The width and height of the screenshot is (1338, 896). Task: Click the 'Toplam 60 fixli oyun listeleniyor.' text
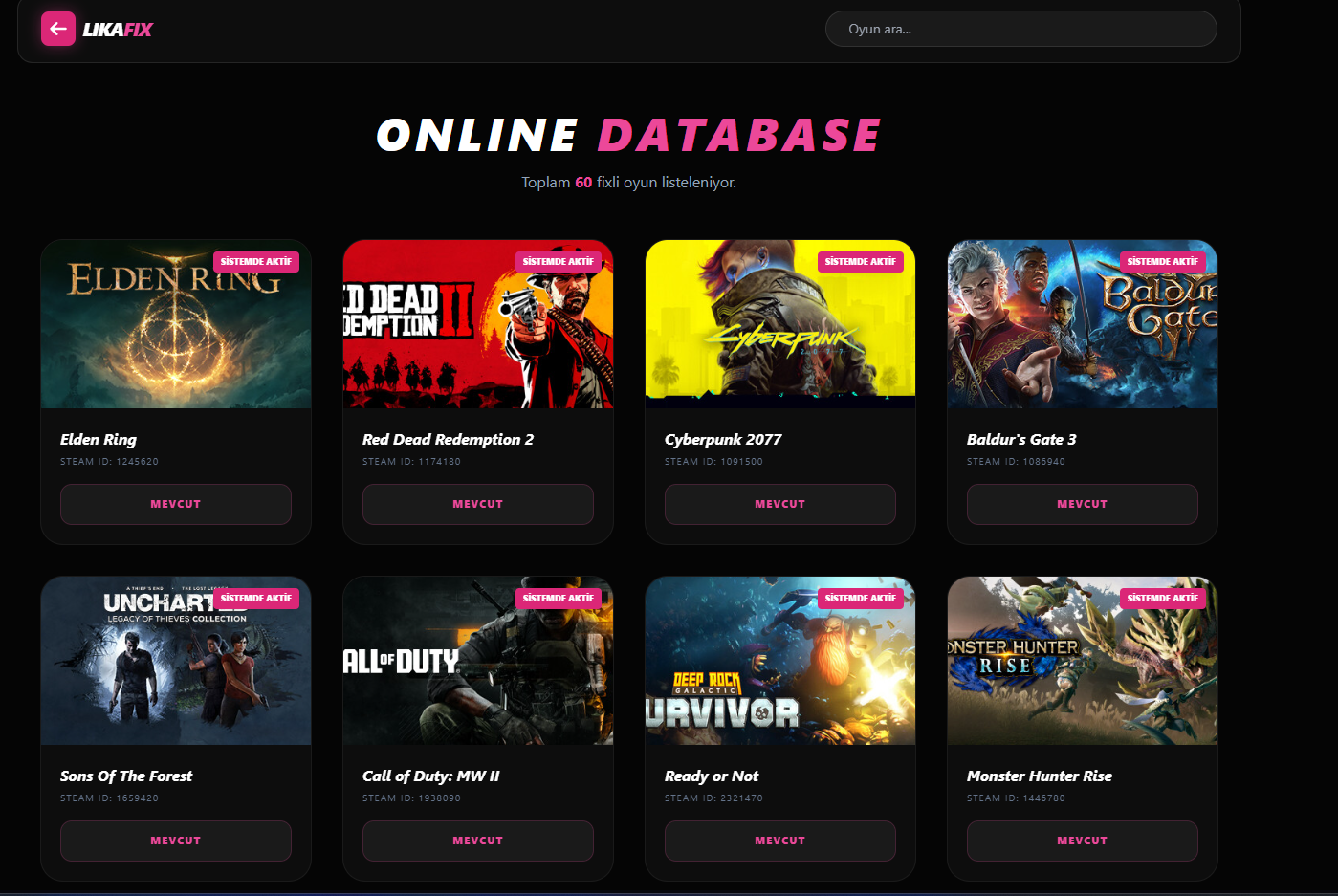click(628, 182)
